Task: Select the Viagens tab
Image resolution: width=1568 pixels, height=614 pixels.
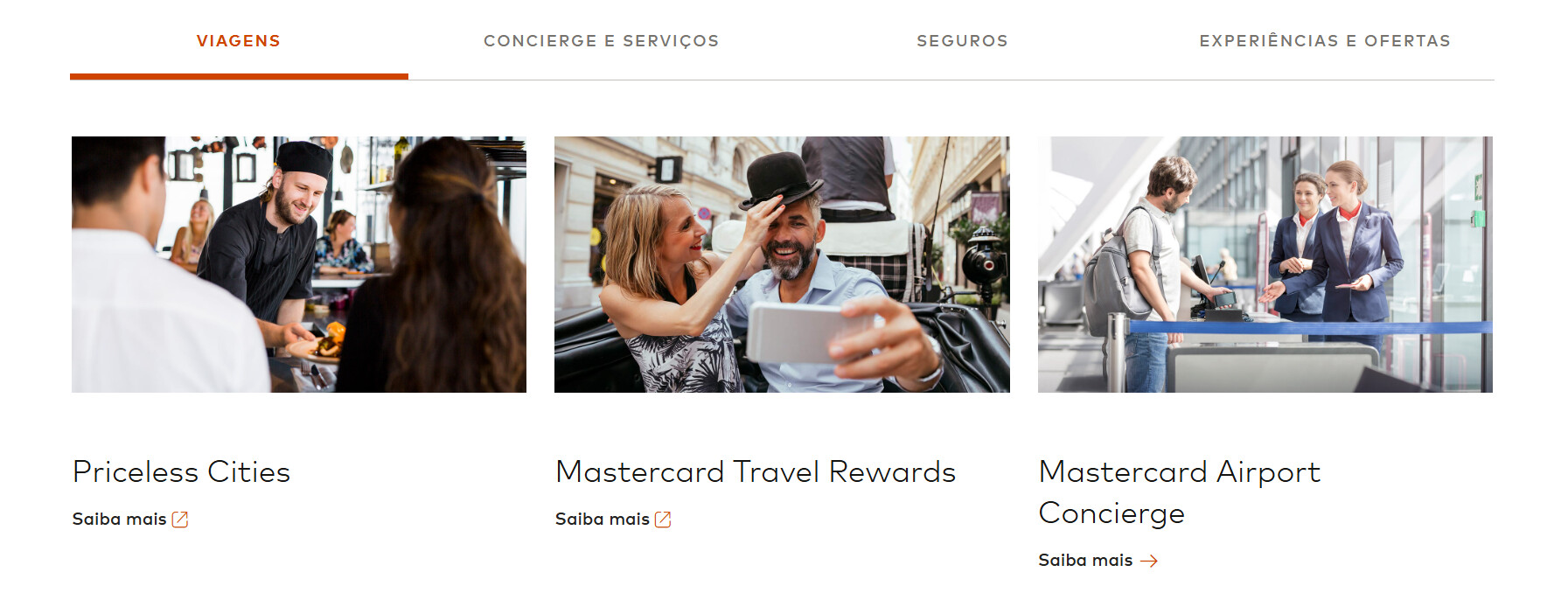Action: coord(239,41)
